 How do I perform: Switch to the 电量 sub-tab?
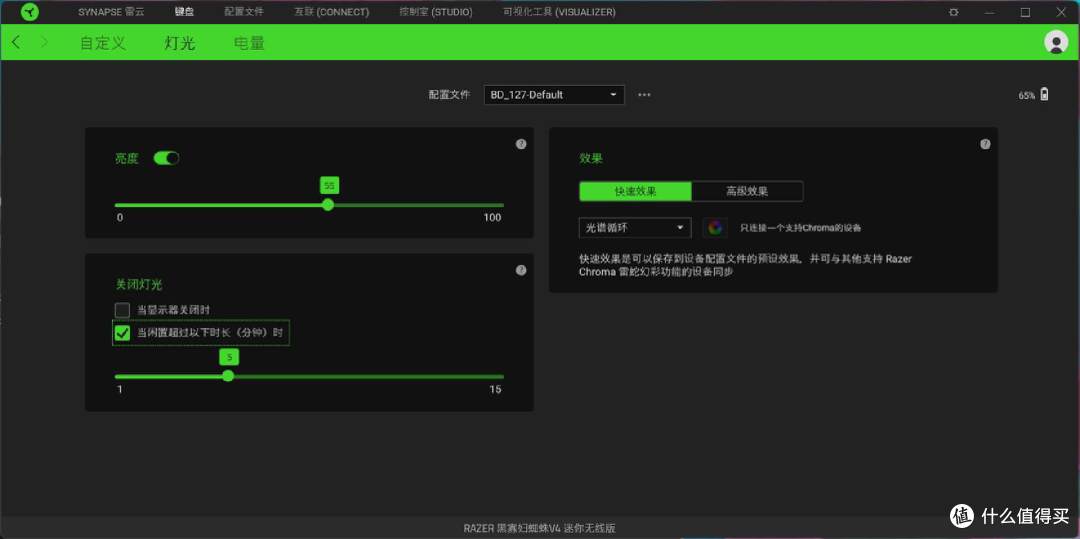click(249, 43)
